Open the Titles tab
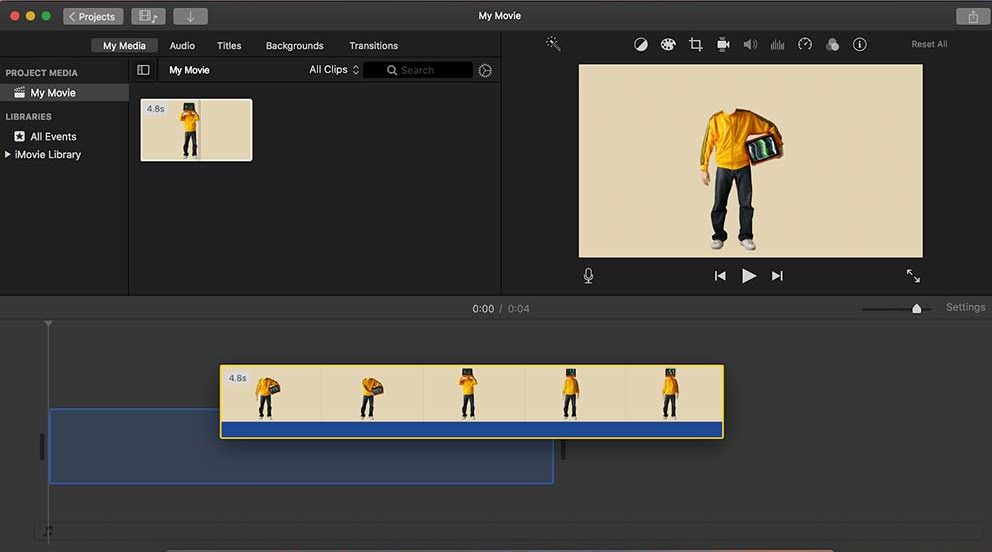 [x=229, y=46]
